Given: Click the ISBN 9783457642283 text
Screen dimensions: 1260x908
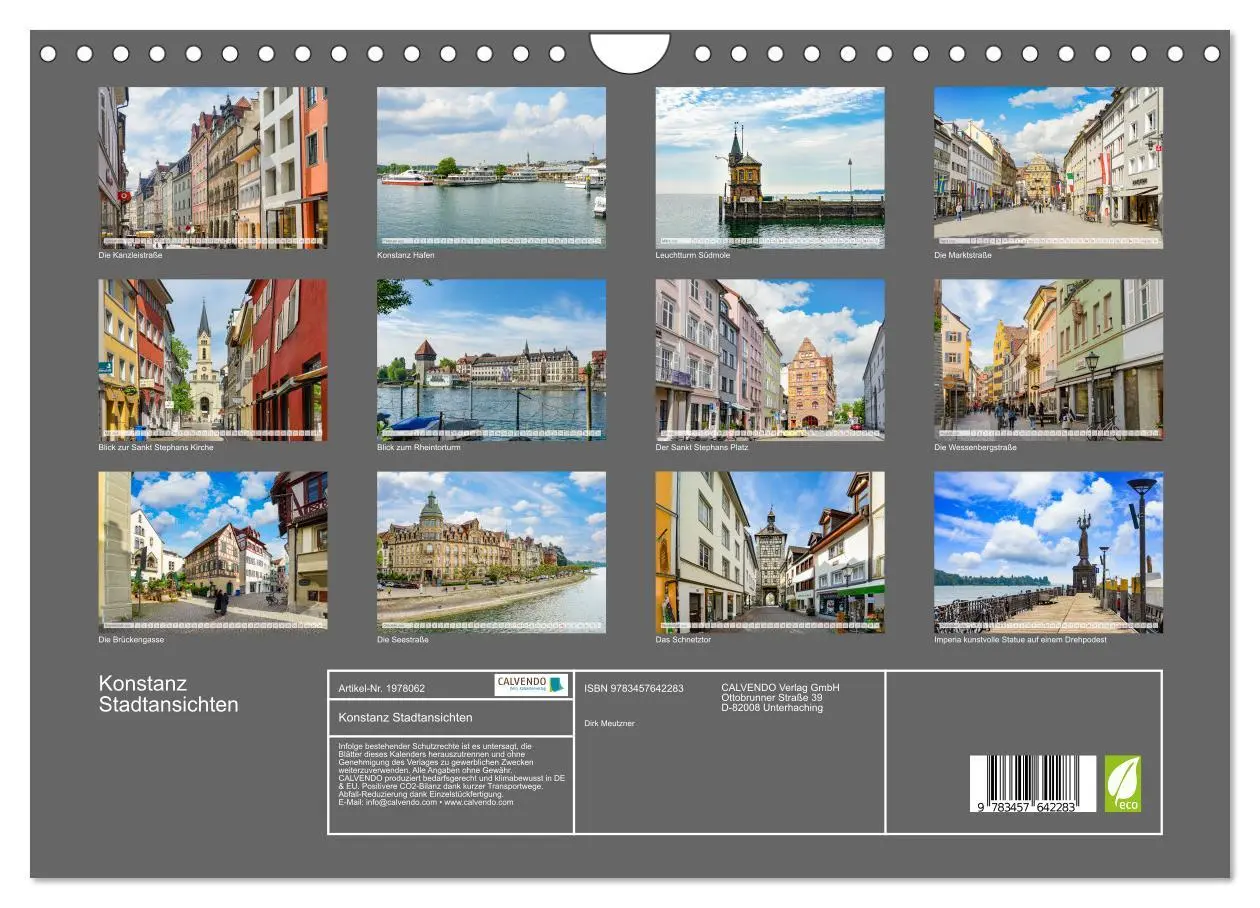Looking at the screenshot, I should pos(635,686).
